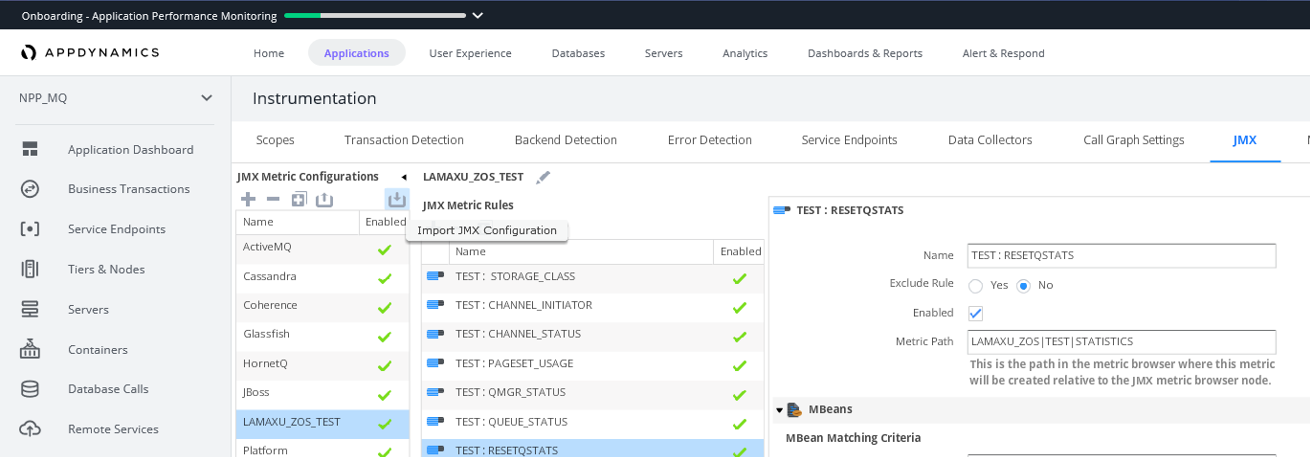The image size is (1310, 457).
Task: Switch to the Scopes tab
Action: (275, 140)
